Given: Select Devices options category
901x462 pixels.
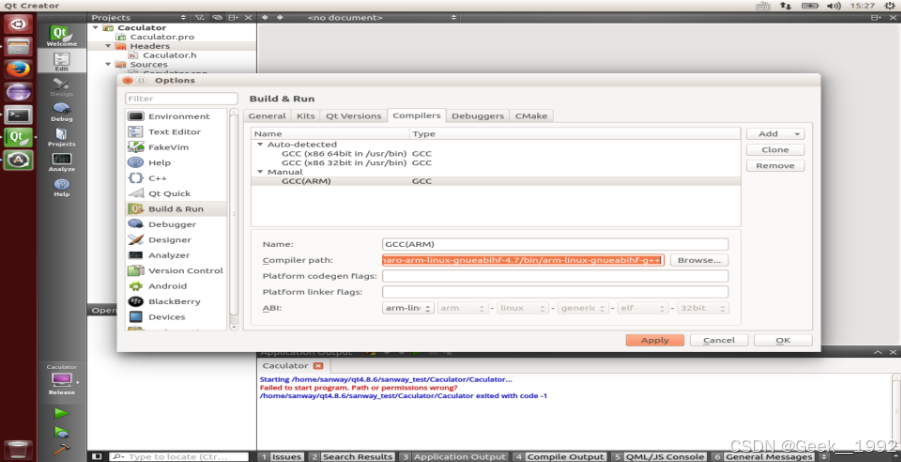Looking at the screenshot, I should [x=177, y=317].
